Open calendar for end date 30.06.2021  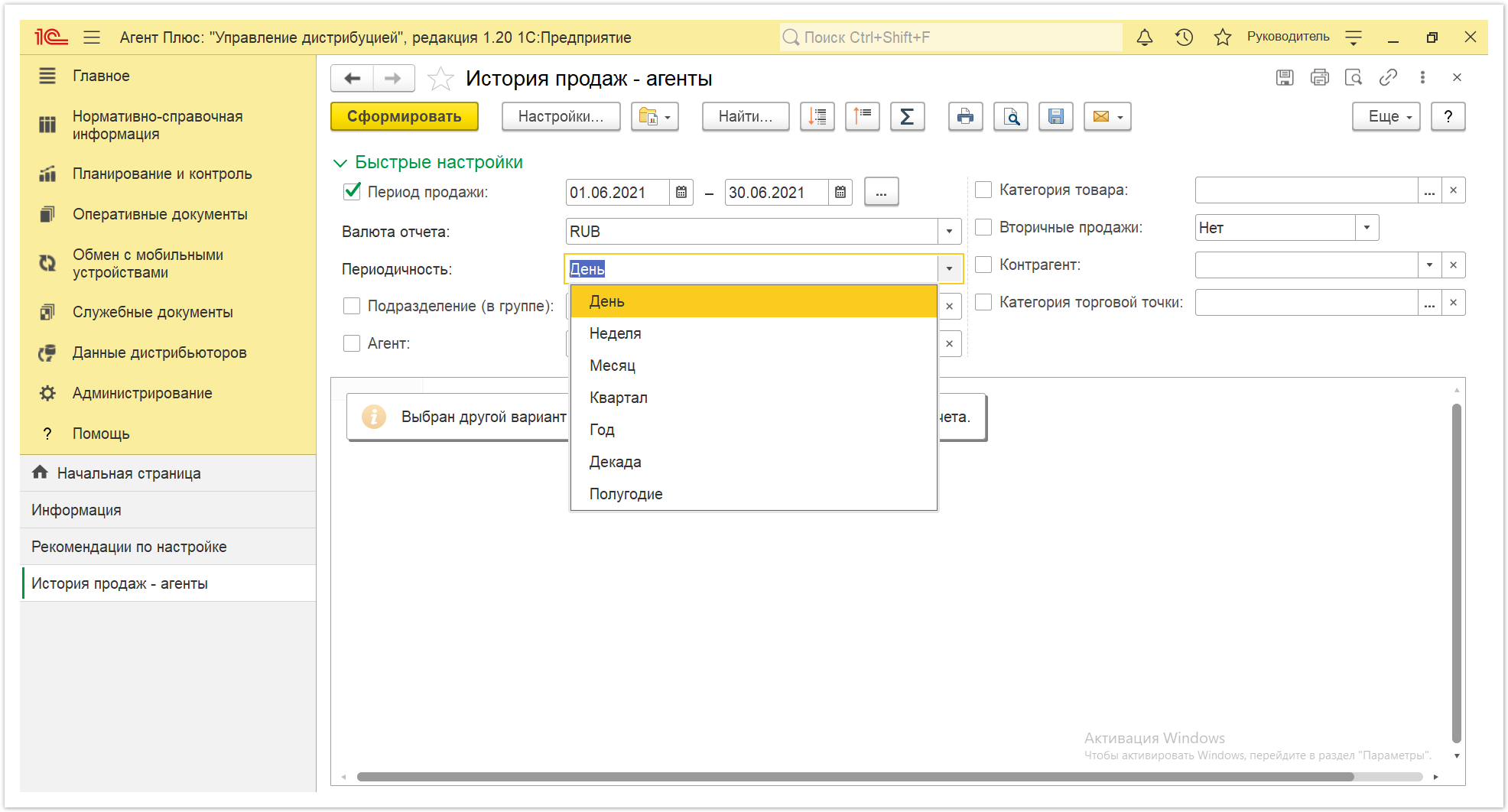coord(840,193)
